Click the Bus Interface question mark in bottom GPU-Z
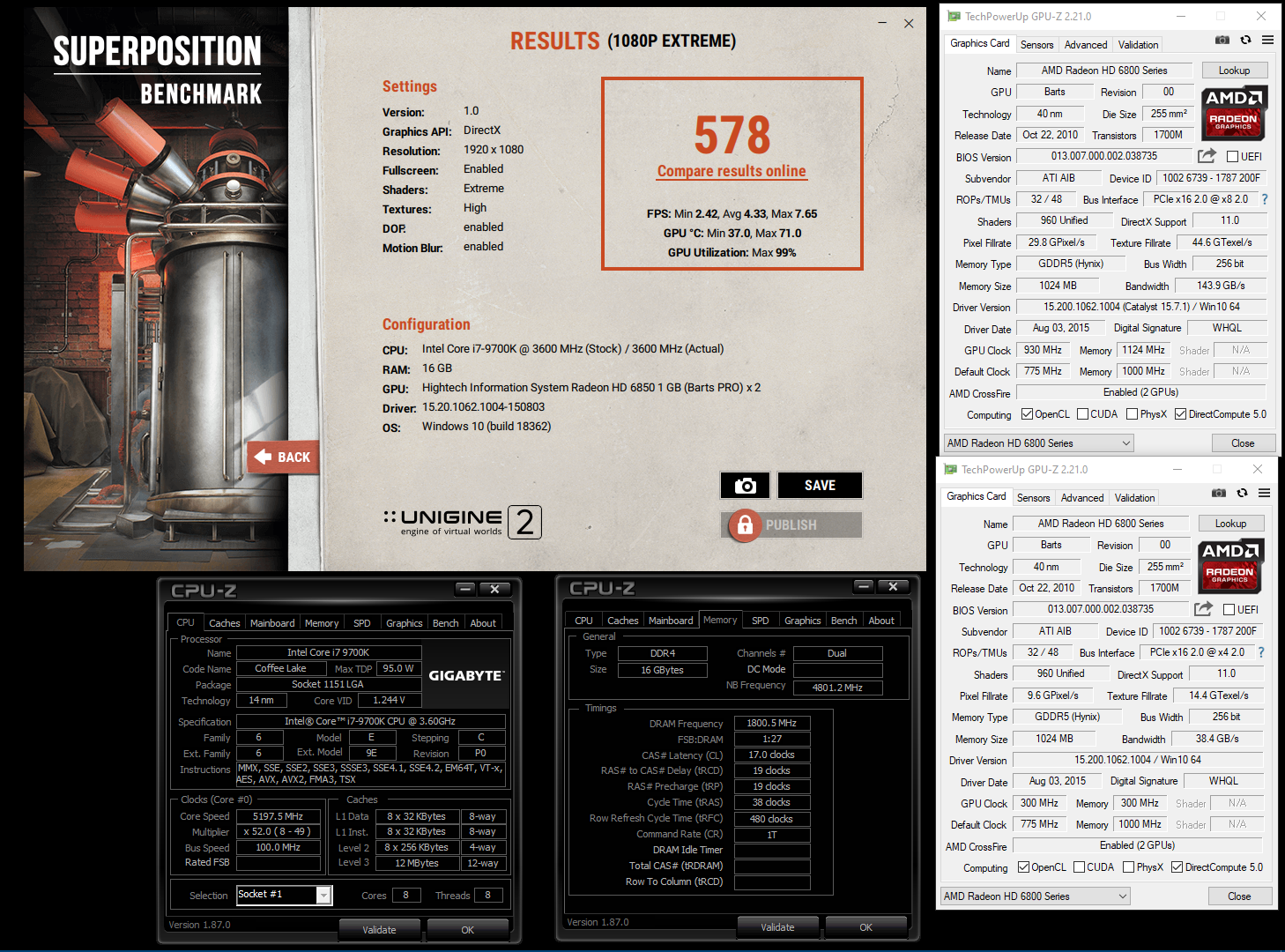The image size is (1285, 952). coord(1261,652)
